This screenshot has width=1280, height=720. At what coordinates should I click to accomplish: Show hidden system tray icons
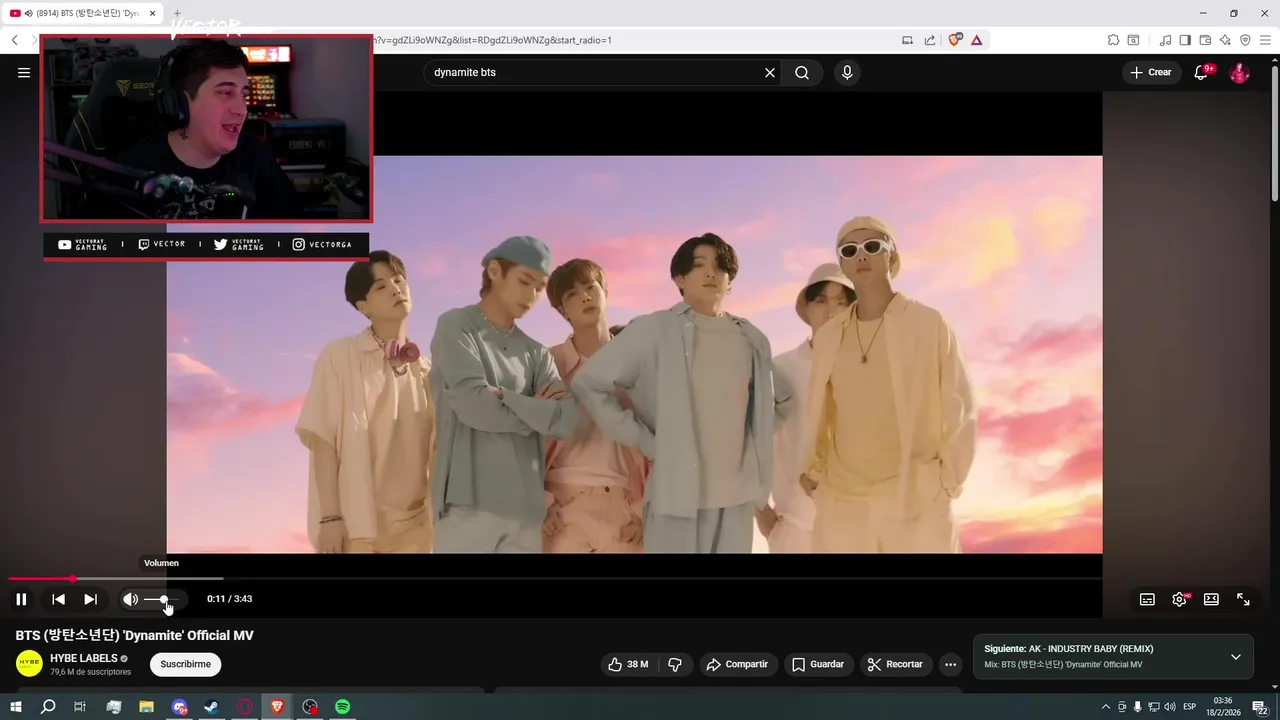tap(1106, 707)
